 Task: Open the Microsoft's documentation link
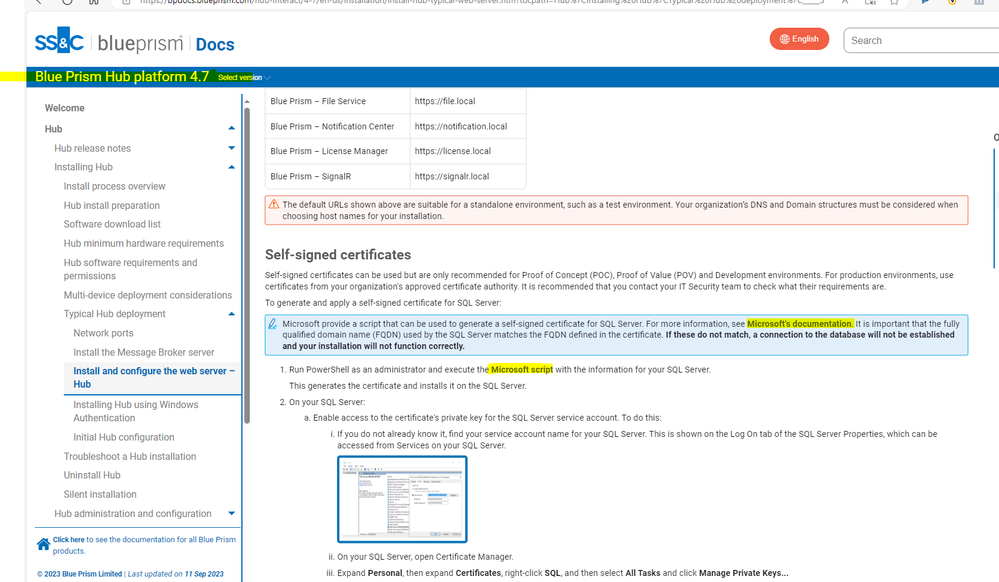(x=800, y=324)
